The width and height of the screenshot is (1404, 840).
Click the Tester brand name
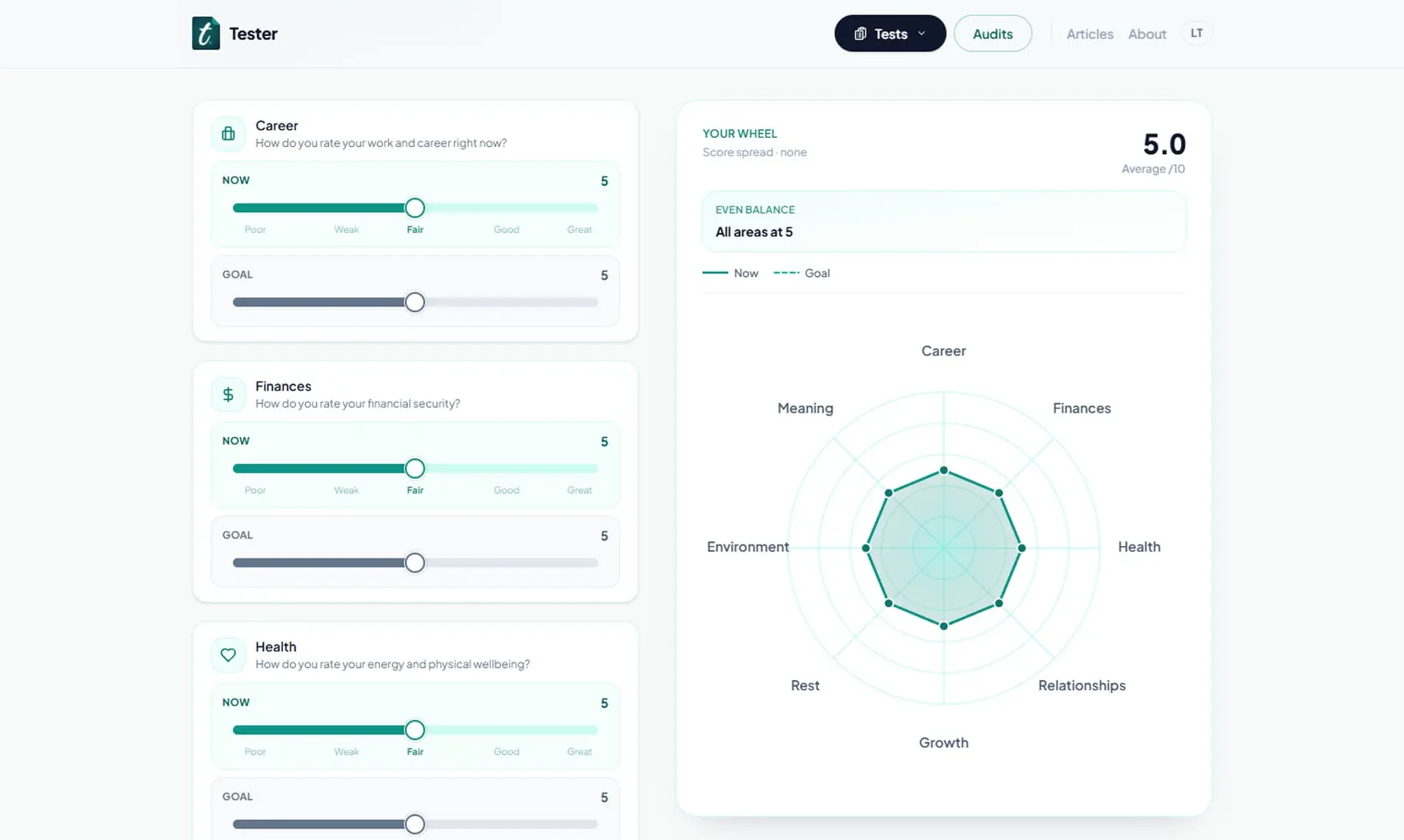253,34
